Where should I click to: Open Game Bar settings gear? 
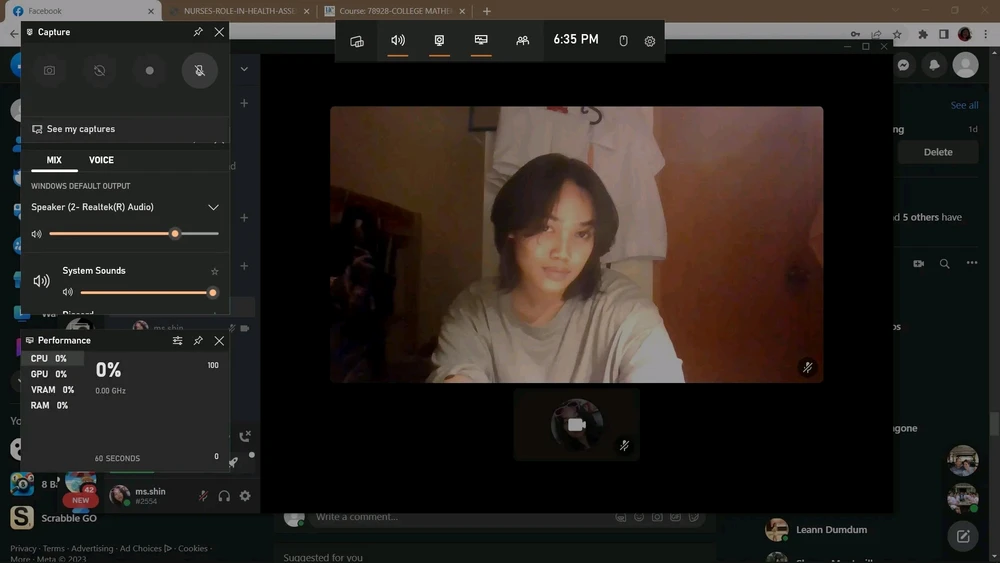click(x=650, y=41)
